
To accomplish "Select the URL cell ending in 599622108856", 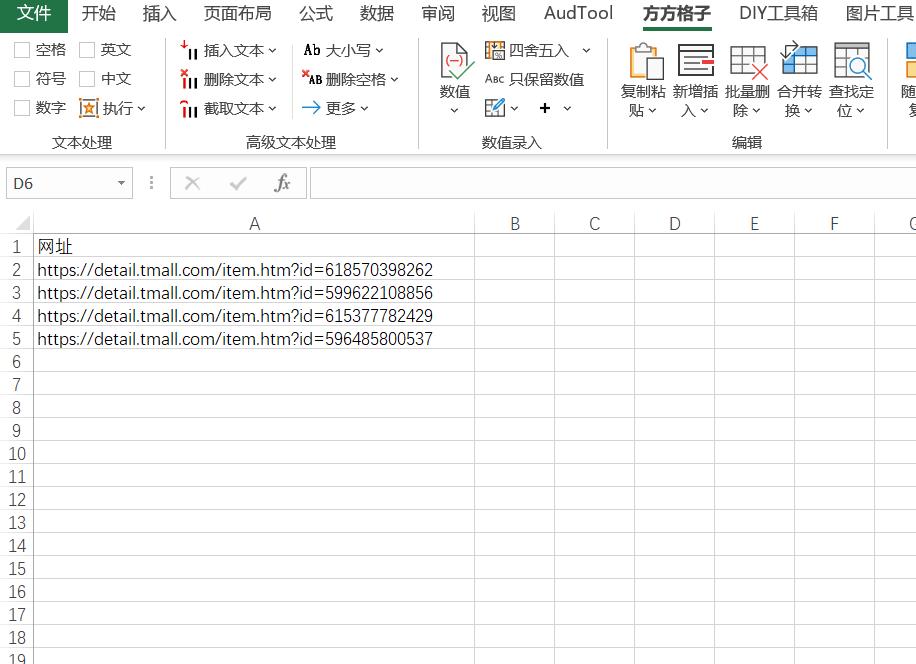I will coord(254,293).
